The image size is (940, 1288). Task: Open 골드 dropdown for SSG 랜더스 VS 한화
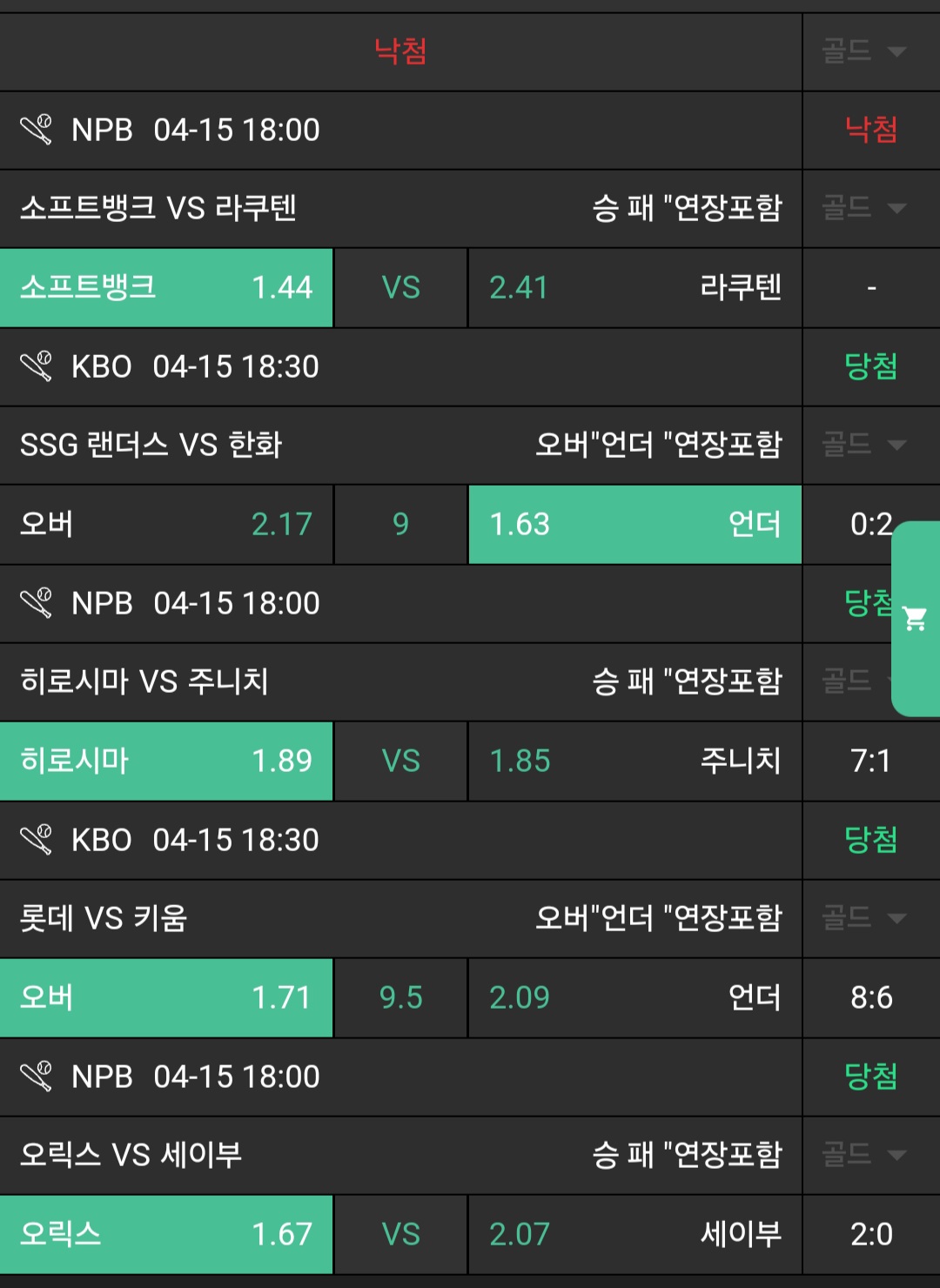[865, 445]
